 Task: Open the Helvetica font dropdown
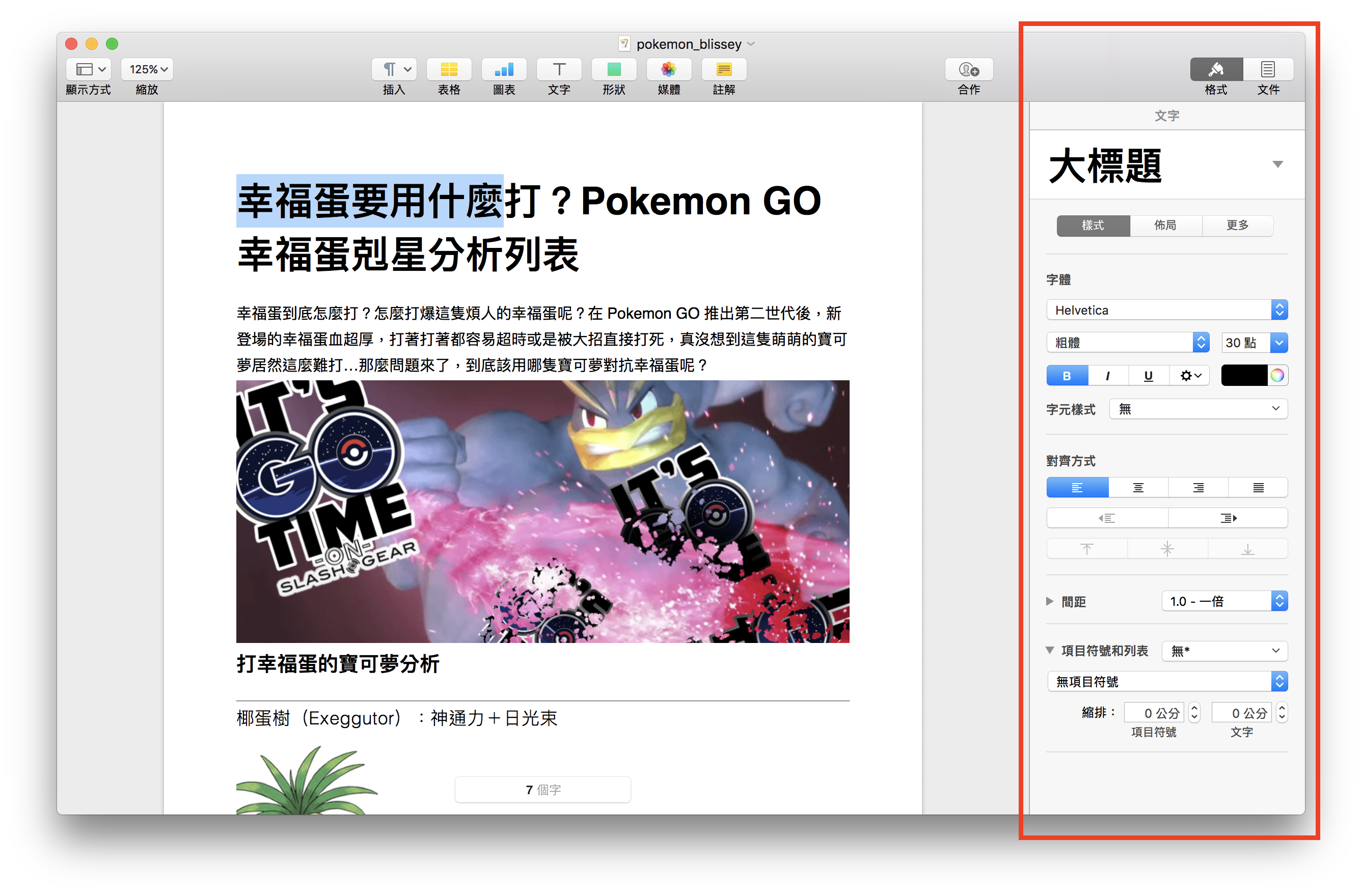tap(1167, 310)
